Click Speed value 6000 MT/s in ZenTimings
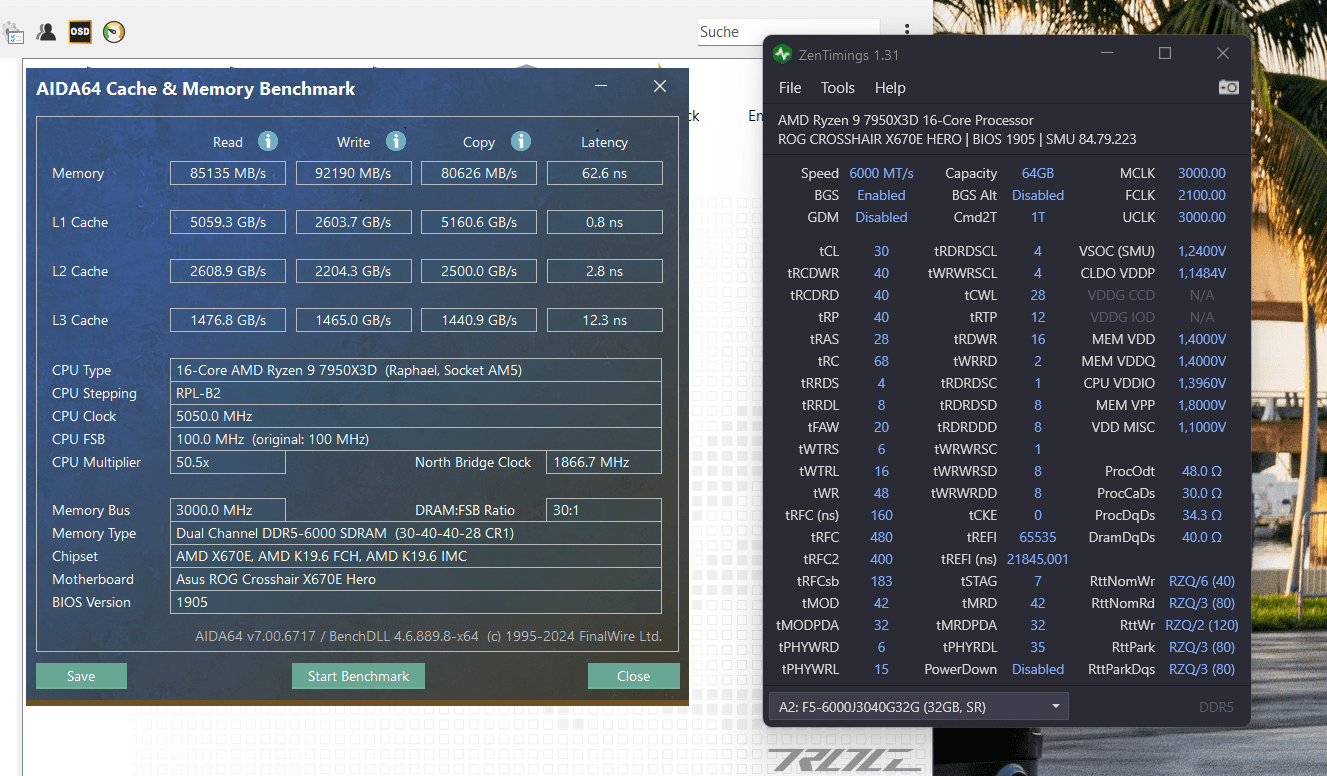This screenshot has width=1327, height=776. (881, 173)
